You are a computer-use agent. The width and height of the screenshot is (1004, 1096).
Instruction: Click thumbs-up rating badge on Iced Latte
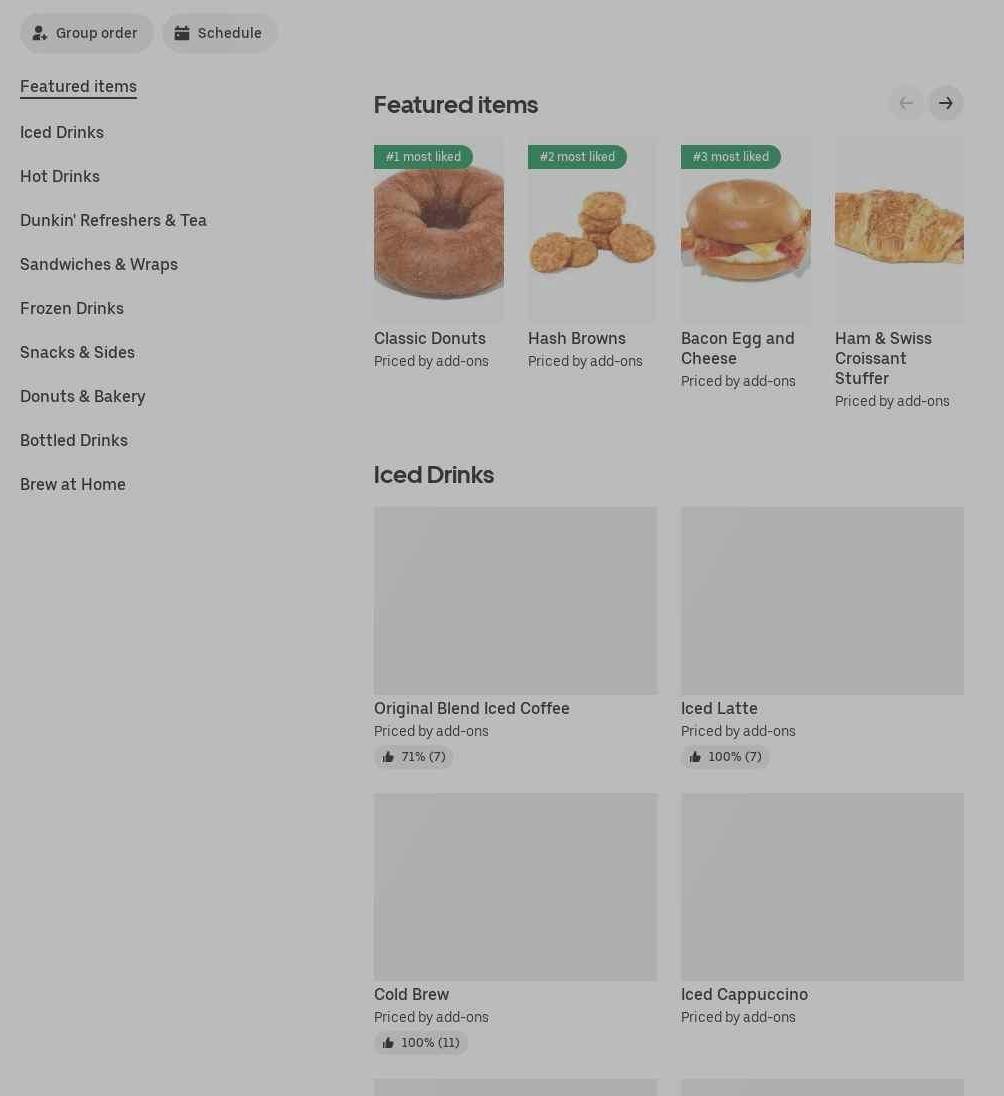point(725,757)
